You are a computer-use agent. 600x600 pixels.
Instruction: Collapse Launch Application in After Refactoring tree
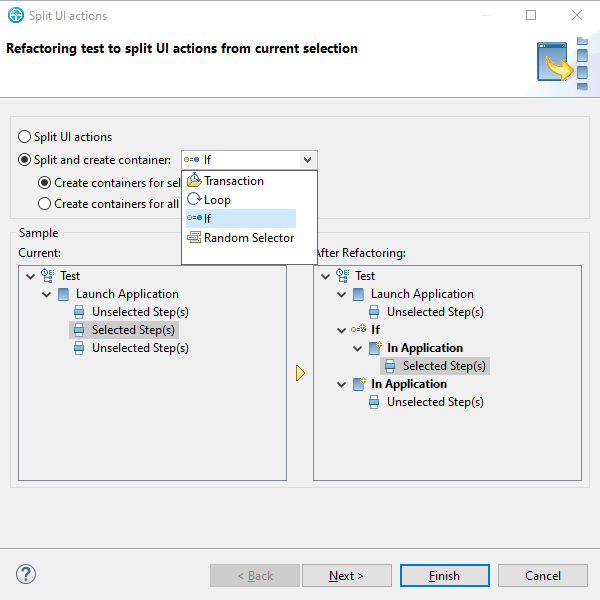click(341, 294)
